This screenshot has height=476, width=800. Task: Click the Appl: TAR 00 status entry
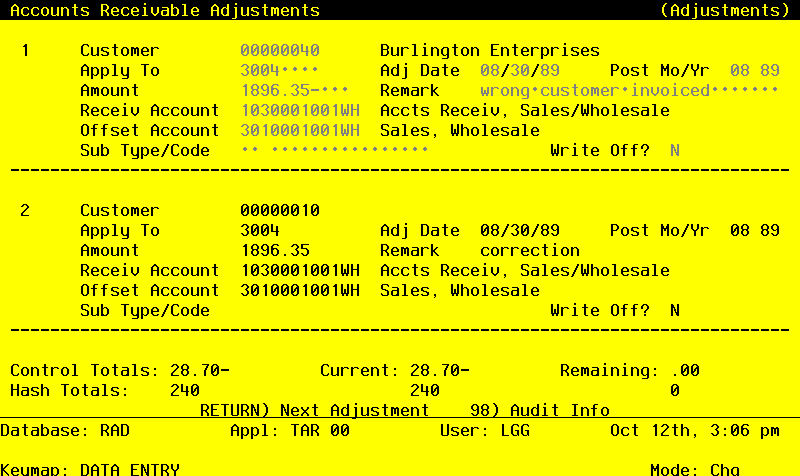pyautogui.click(x=290, y=430)
